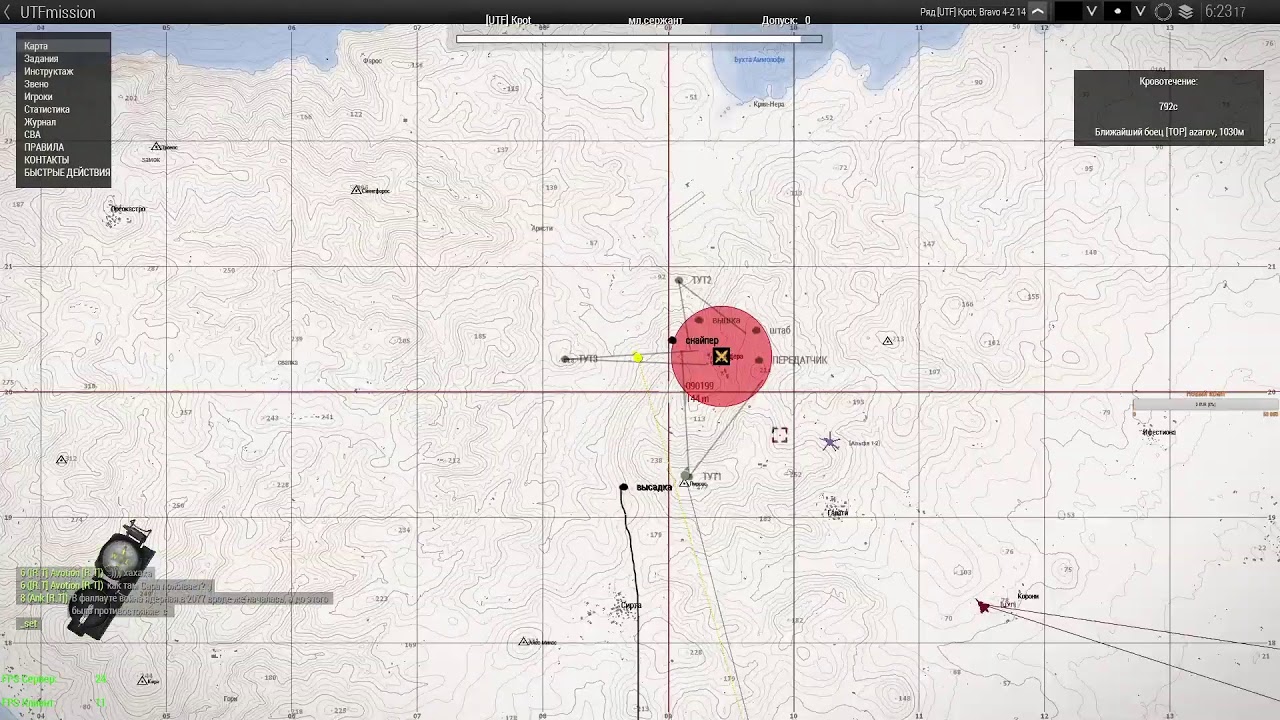Click the triangle hill marker near замок
This screenshot has width=1280, height=720.
tap(157, 147)
